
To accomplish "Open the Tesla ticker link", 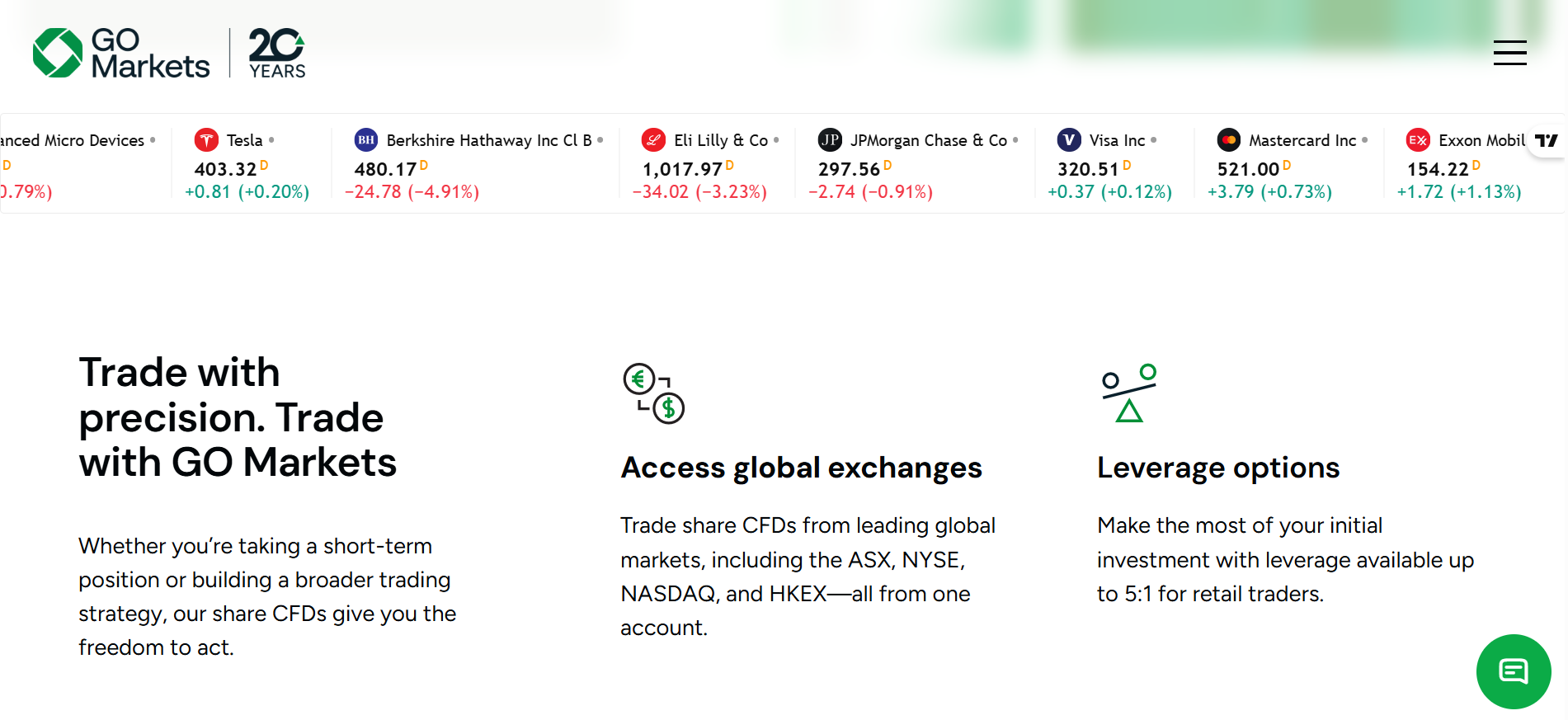I will coord(245,140).
